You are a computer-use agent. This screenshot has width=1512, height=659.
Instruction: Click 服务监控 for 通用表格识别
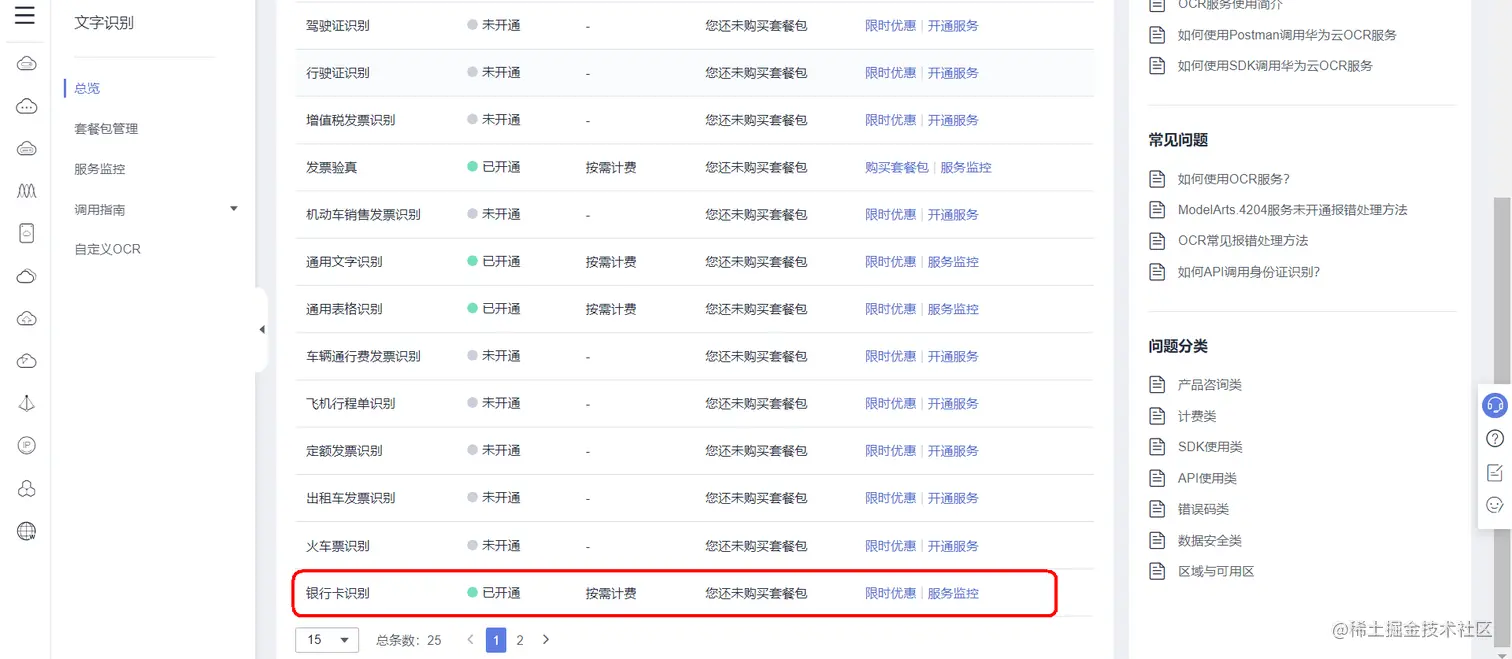pyautogui.click(x=953, y=309)
